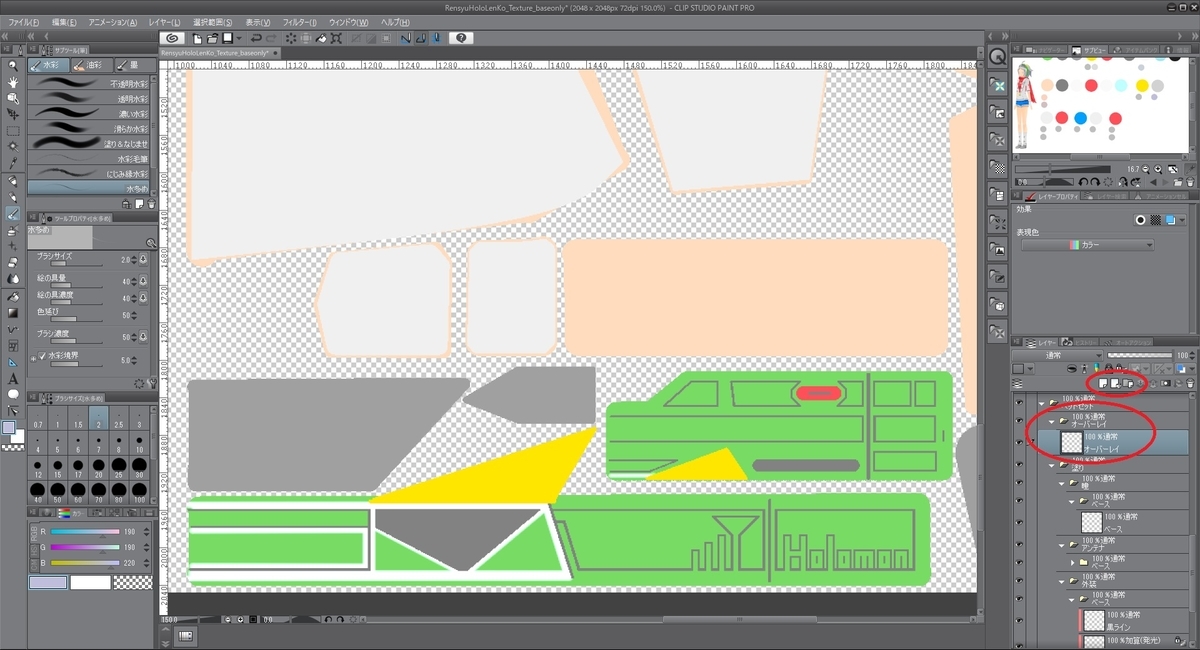Toggle visibility of 黒ライン layer

[x=1019, y=621]
